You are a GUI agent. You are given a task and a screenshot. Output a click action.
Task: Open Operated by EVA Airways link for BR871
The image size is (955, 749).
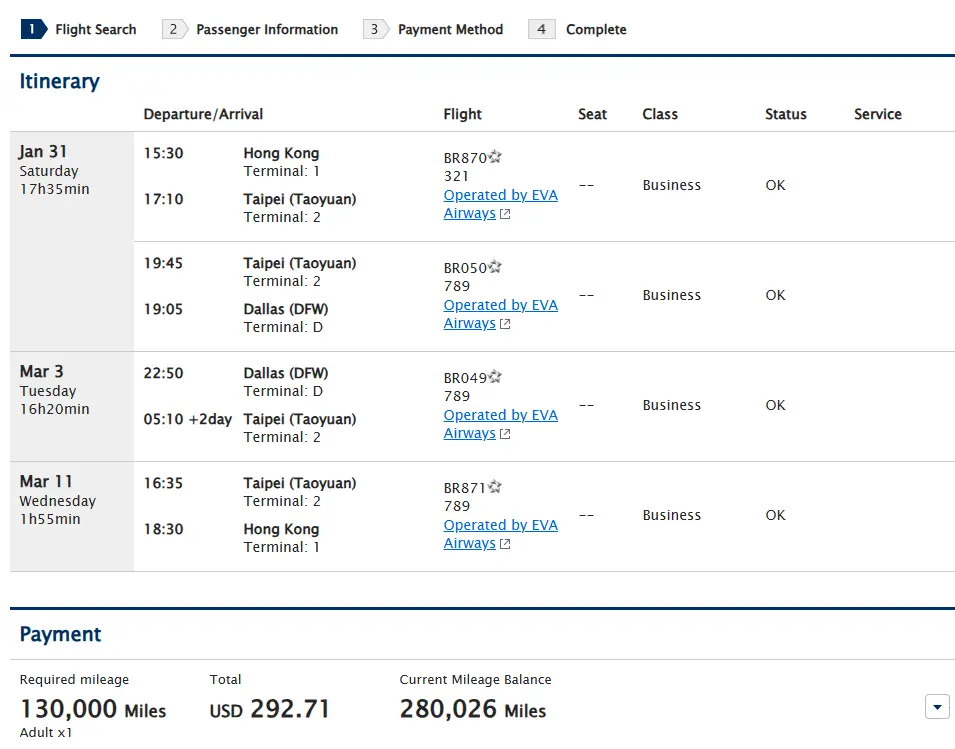coord(500,534)
